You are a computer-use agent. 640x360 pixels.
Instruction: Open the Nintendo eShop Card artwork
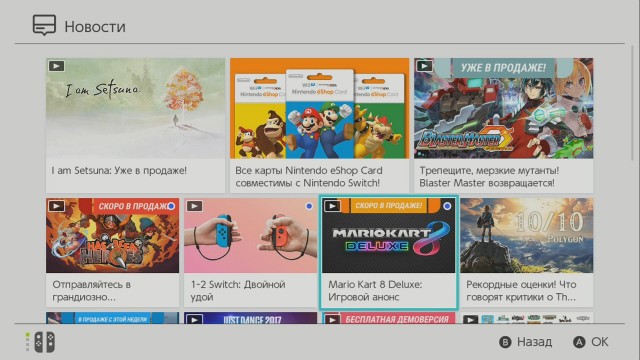pos(320,108)
